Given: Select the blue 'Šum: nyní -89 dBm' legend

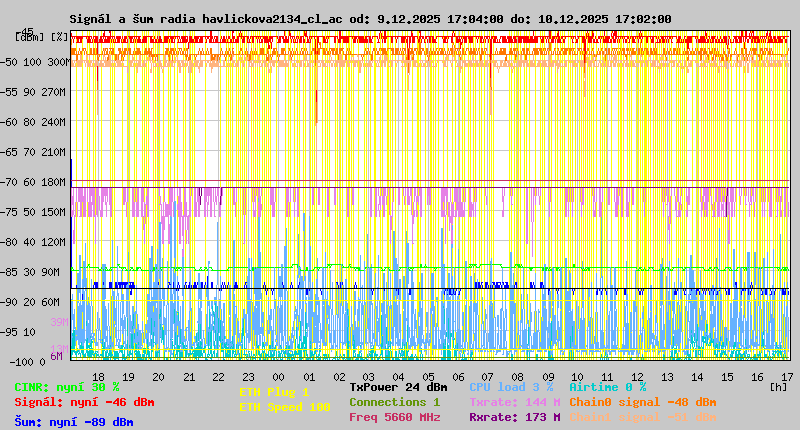Looking at the screenshot, I should pos(74,422).
